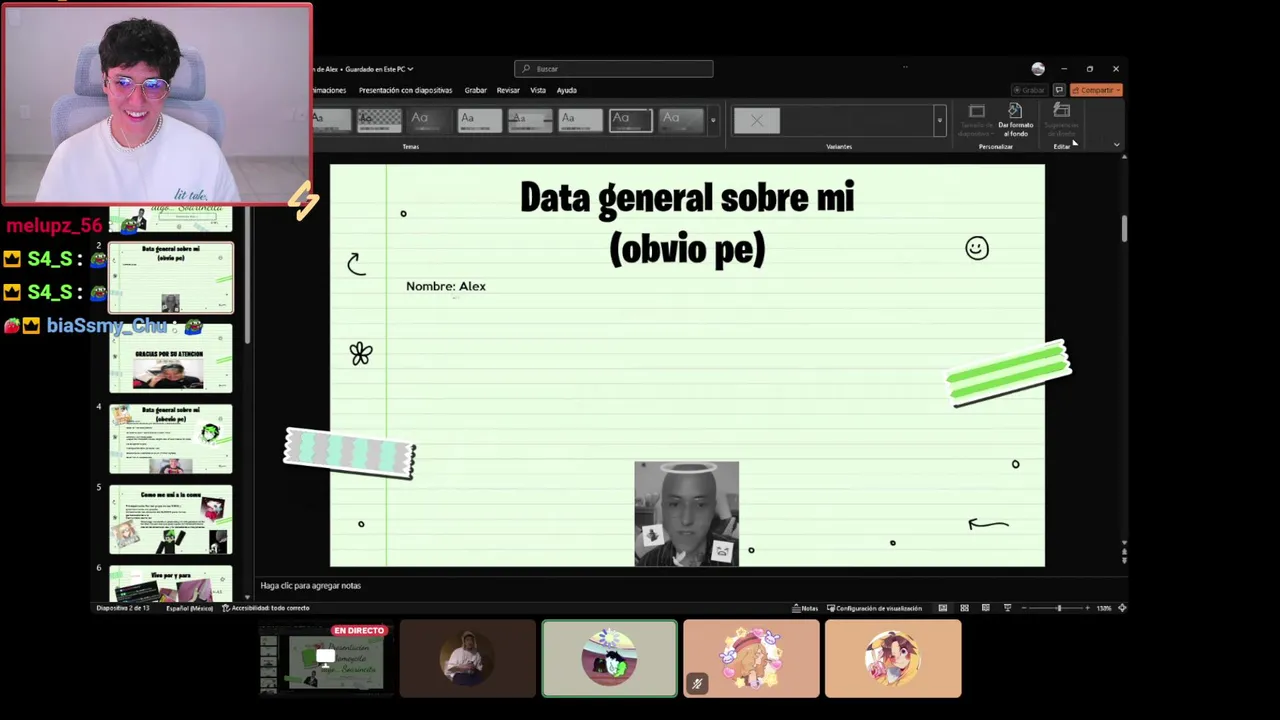Screen dimensions: 1280x720
Task: Apply the fifth striped theme thumbnail
Action: click(530, 120)
